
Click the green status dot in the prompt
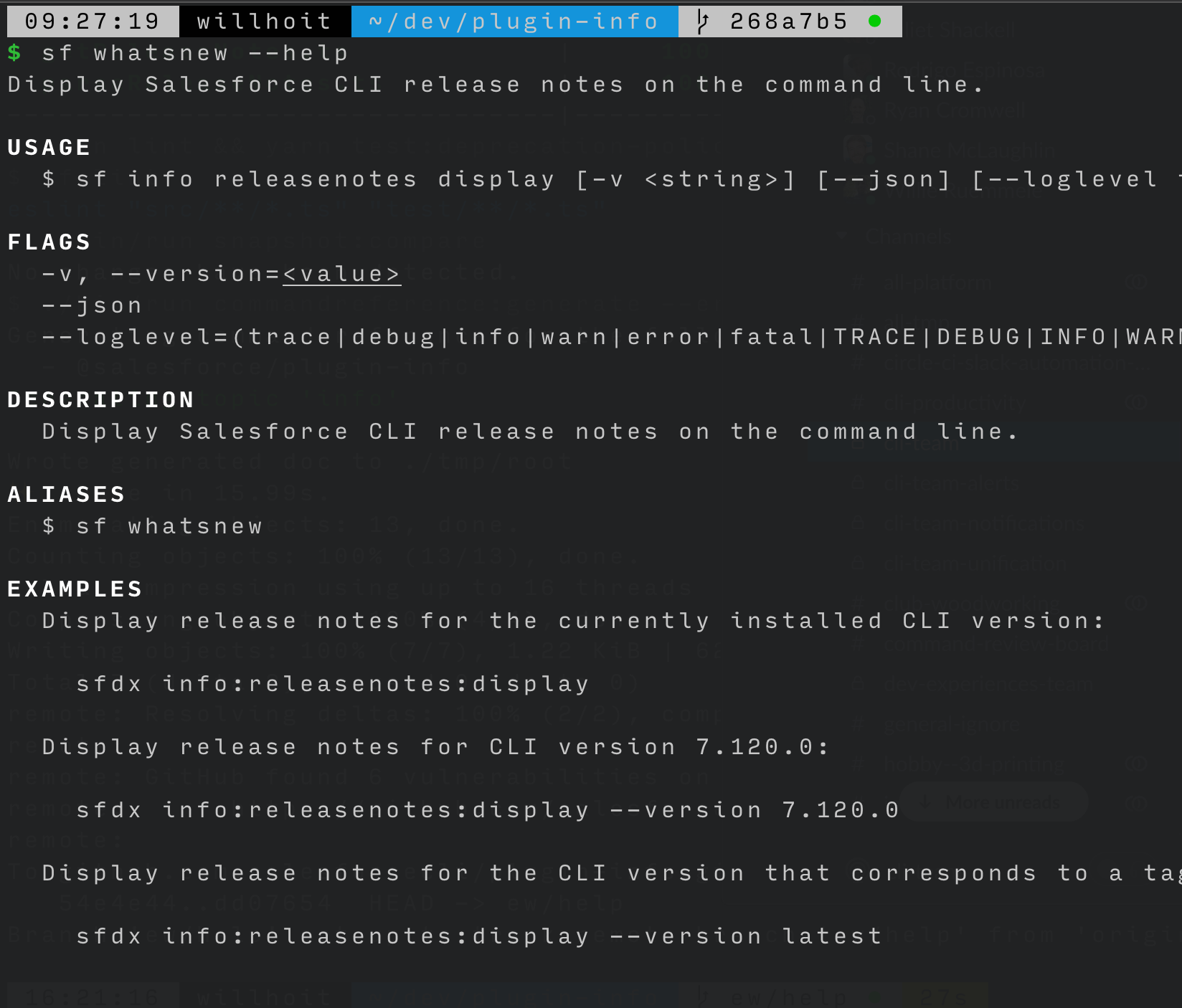tap(874, 22)
